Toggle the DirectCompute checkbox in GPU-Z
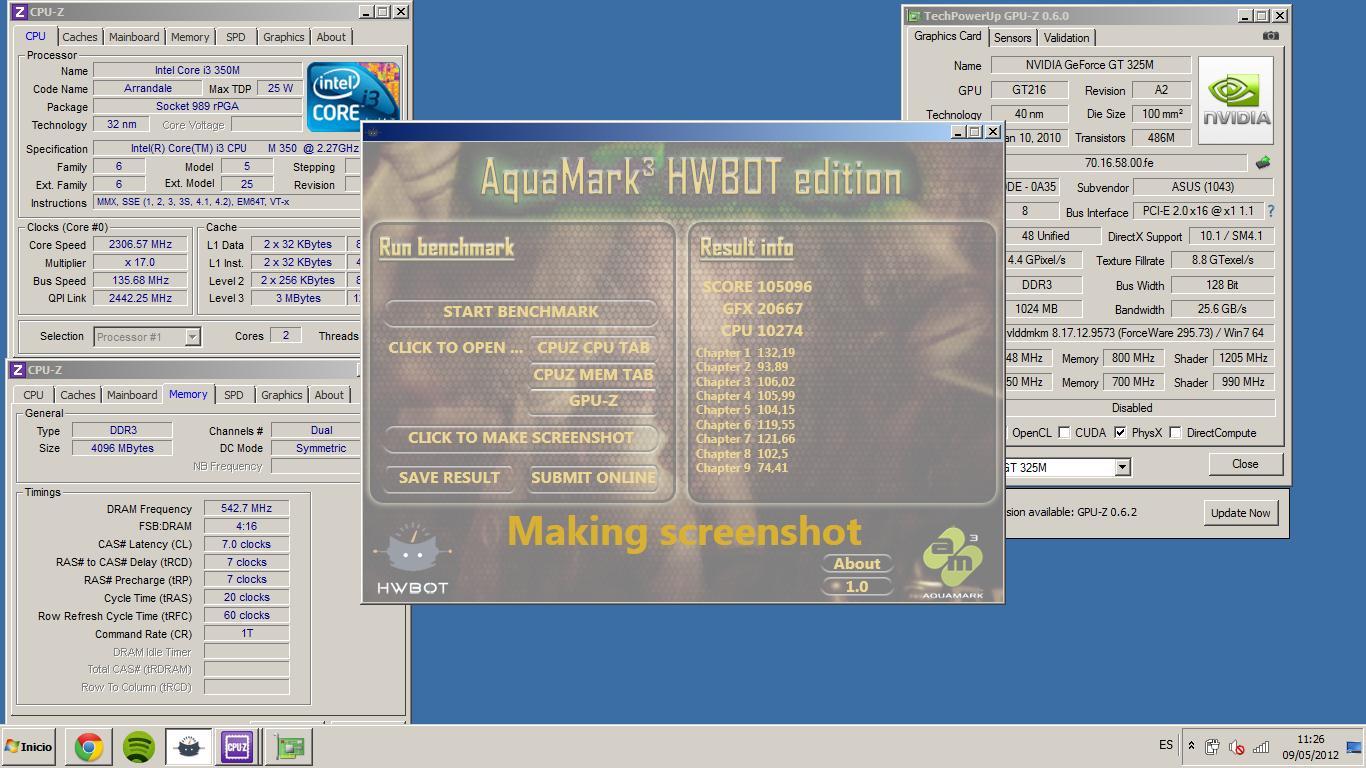Image resolution: width=1366 pixels, height=768 pixels. click(1176, 433)
